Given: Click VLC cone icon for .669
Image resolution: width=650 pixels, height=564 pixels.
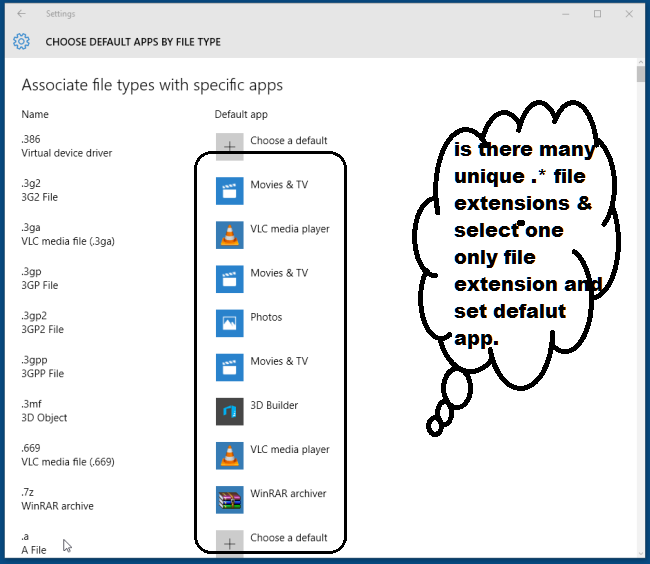Looking at the screenshot, I should 230,456.
